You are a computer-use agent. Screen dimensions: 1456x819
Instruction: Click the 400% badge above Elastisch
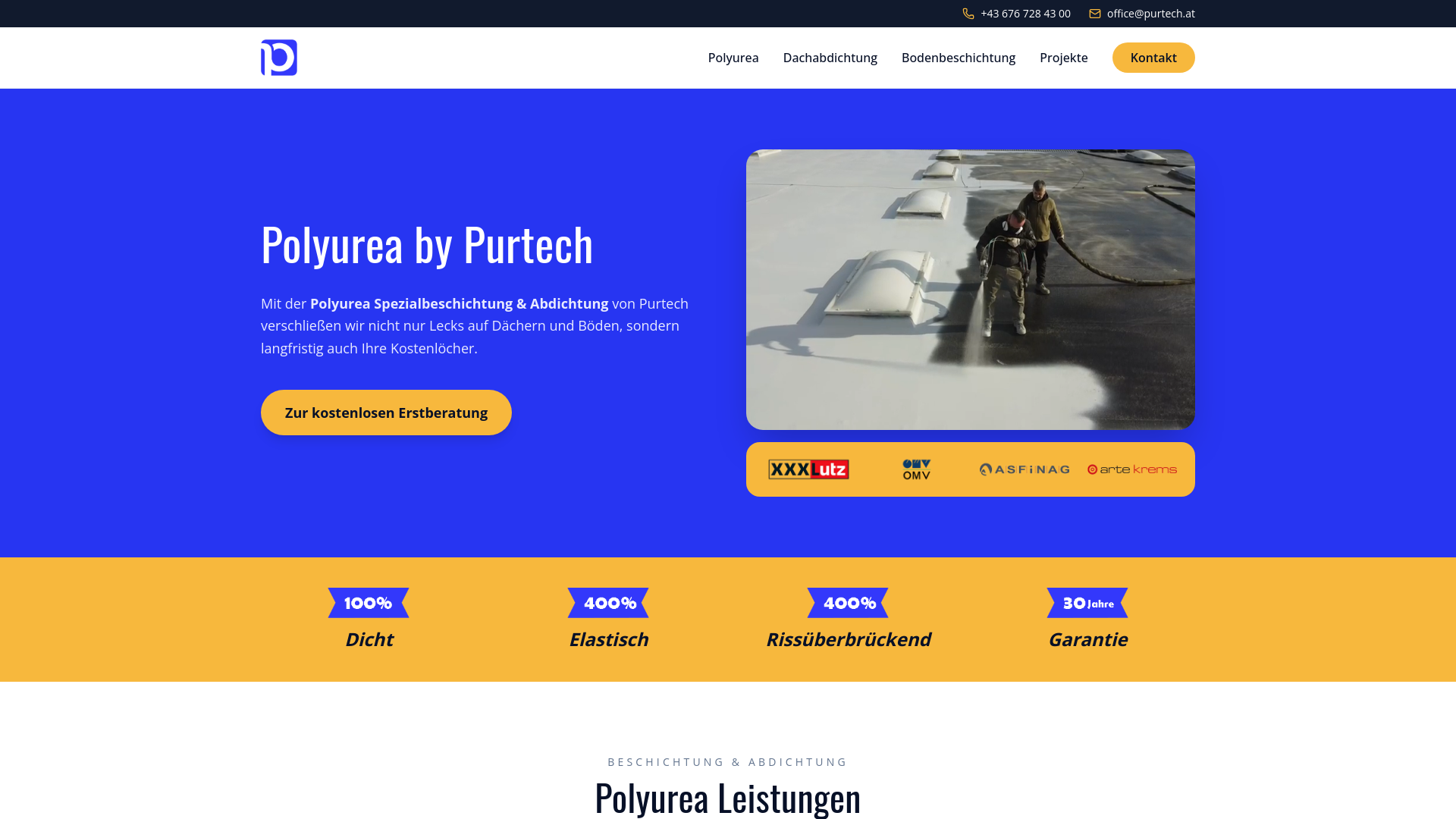point(608,603)
